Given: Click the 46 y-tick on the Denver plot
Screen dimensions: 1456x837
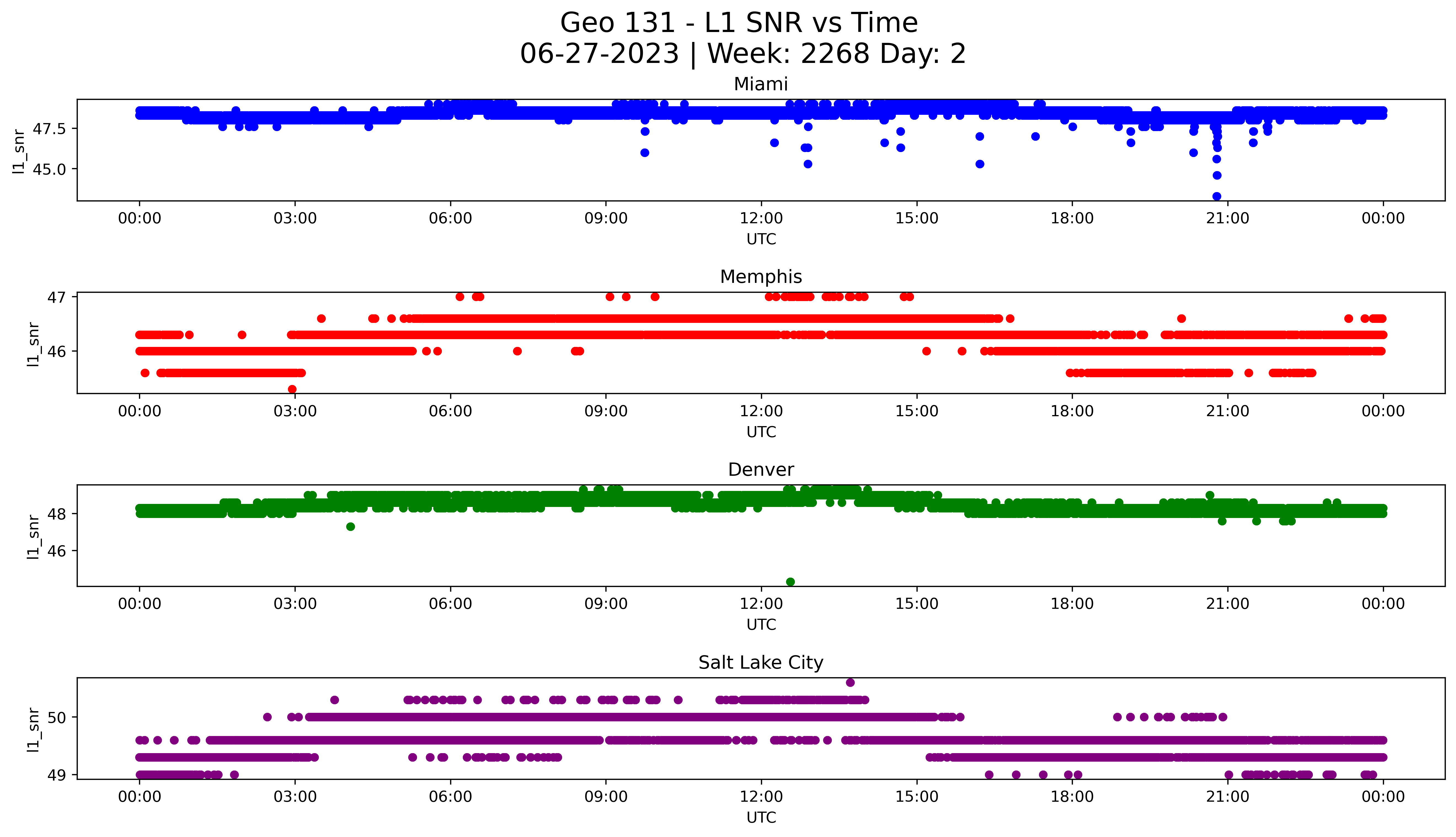Looking at the screenshot, I should 56,551.
